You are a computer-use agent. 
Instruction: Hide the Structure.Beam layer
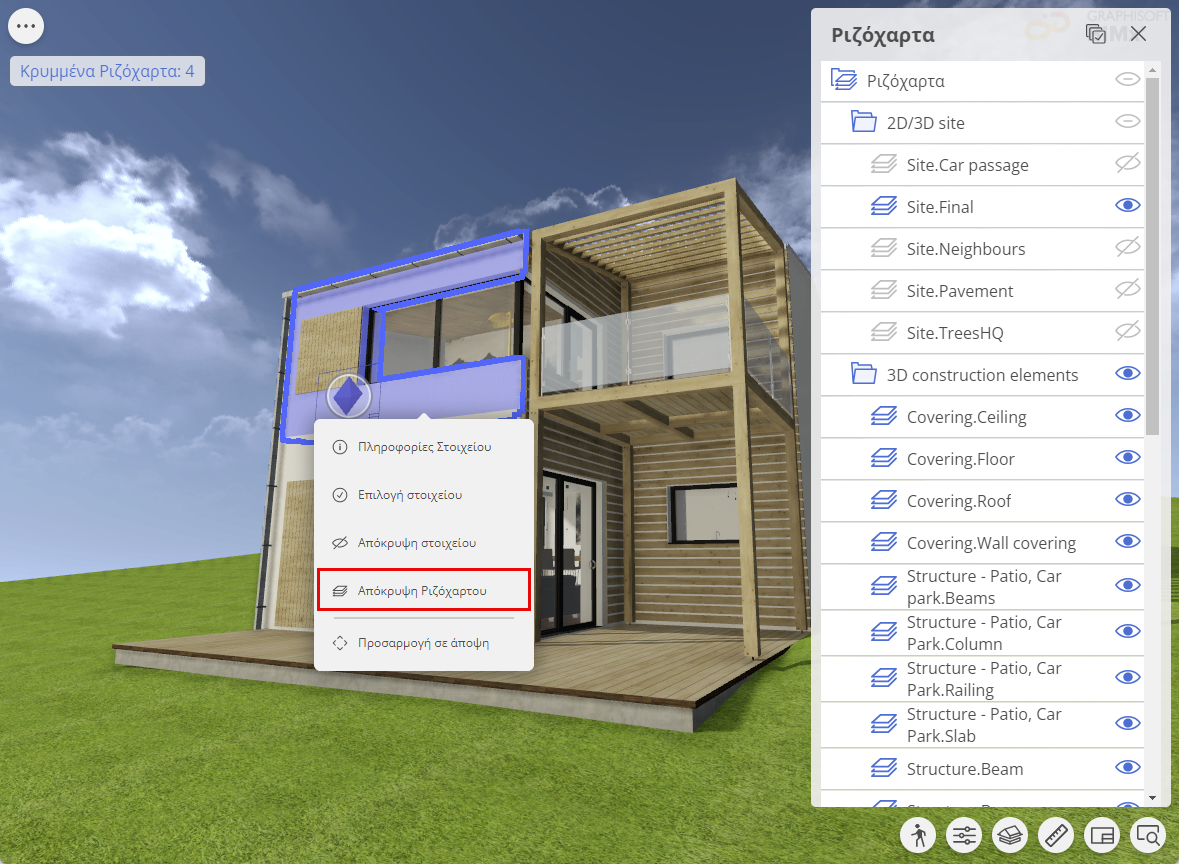tap(1128, 767)
